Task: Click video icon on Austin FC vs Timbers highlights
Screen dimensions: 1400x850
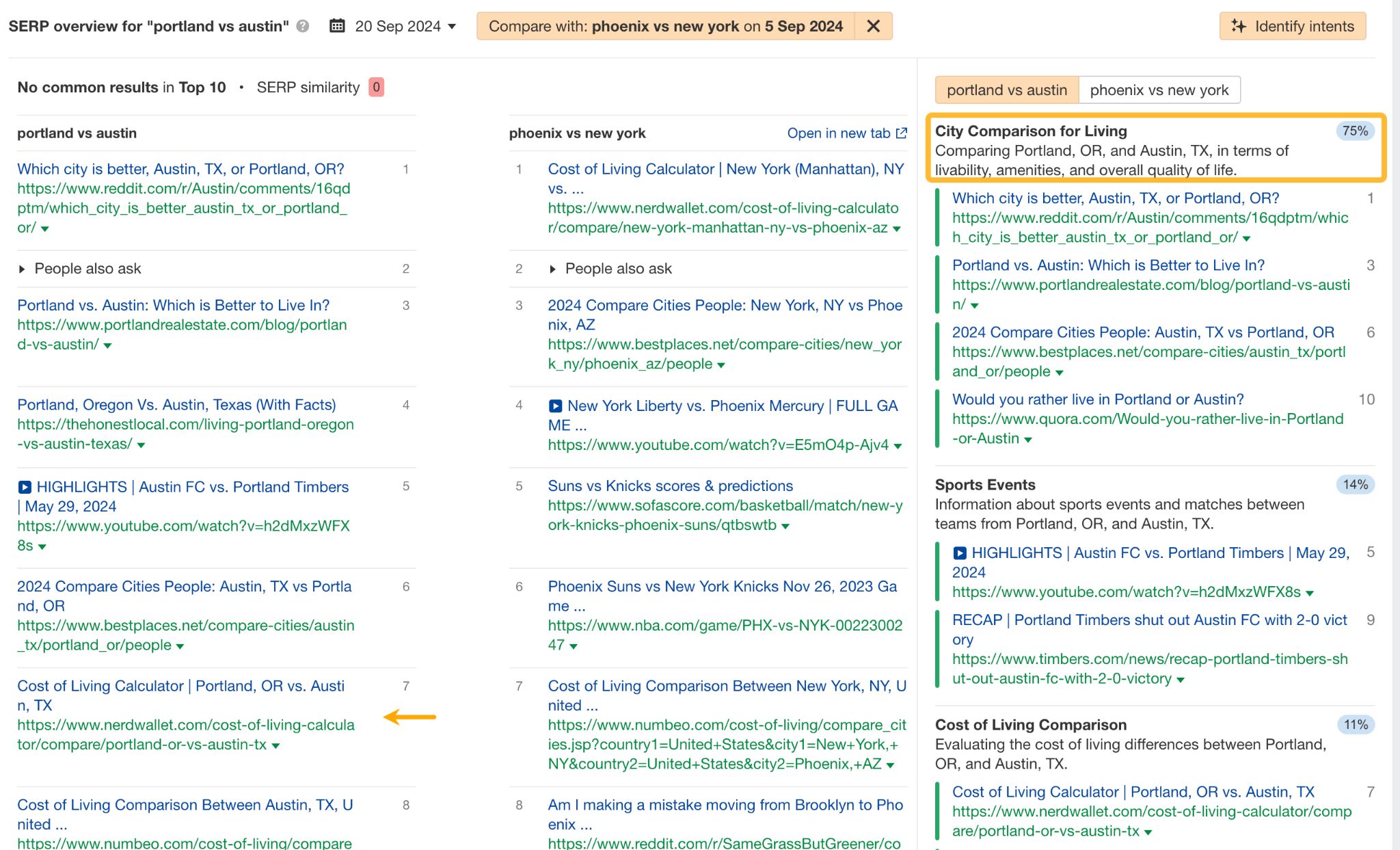Action: (x=25, y=487)
